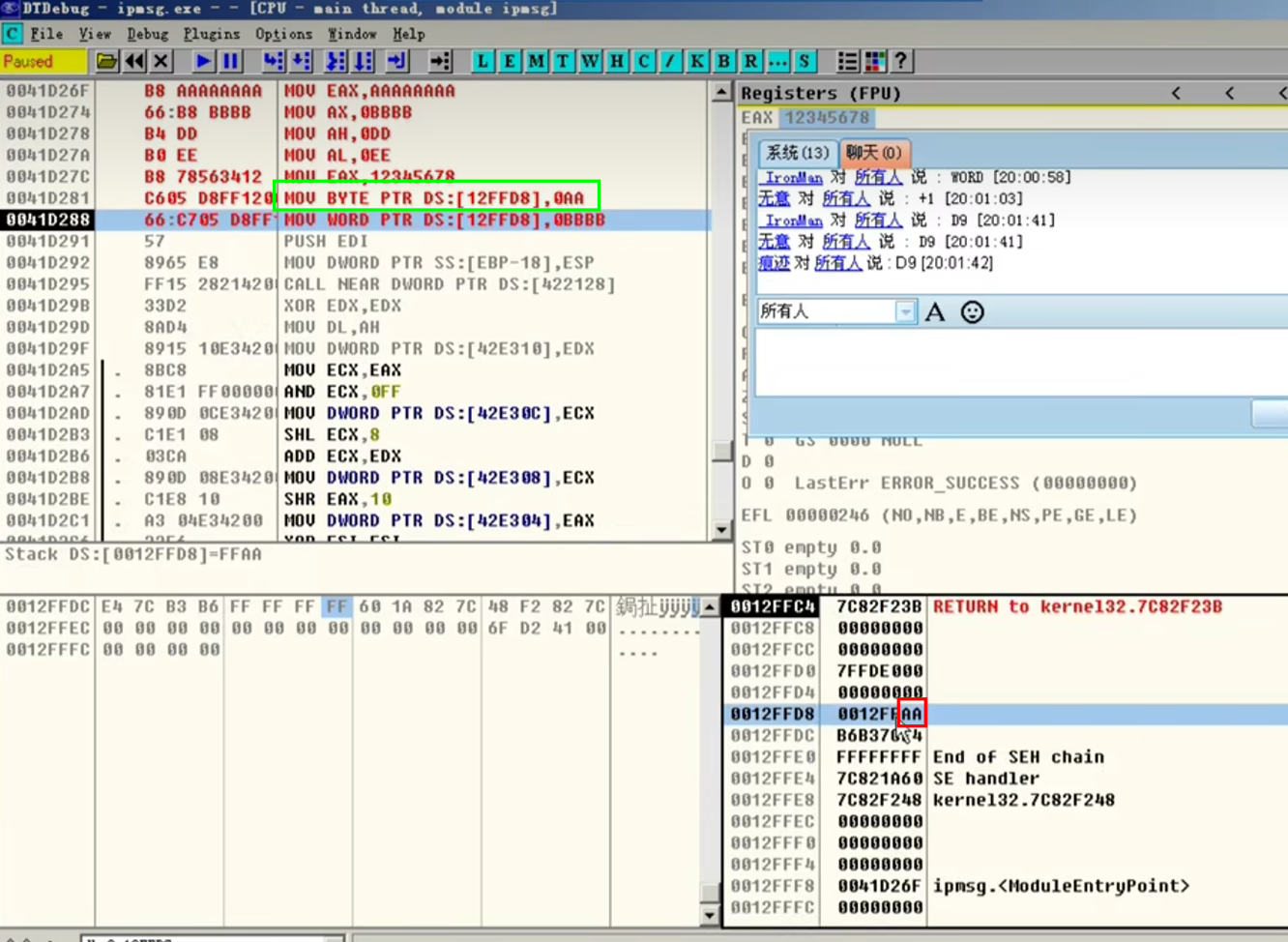Open Threads window with T button

563,61
